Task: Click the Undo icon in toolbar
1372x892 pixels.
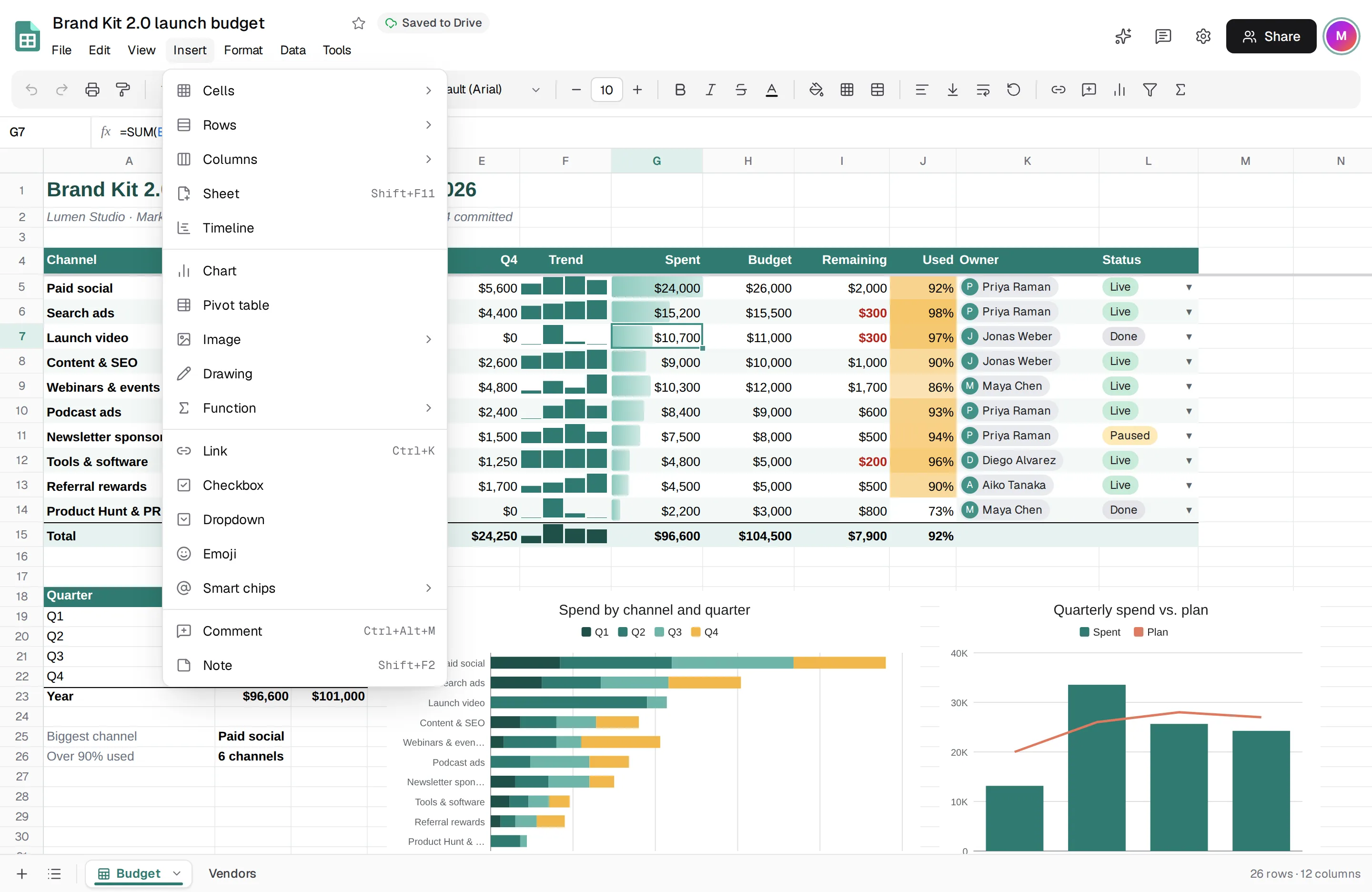Action: [x=32, y=90]
